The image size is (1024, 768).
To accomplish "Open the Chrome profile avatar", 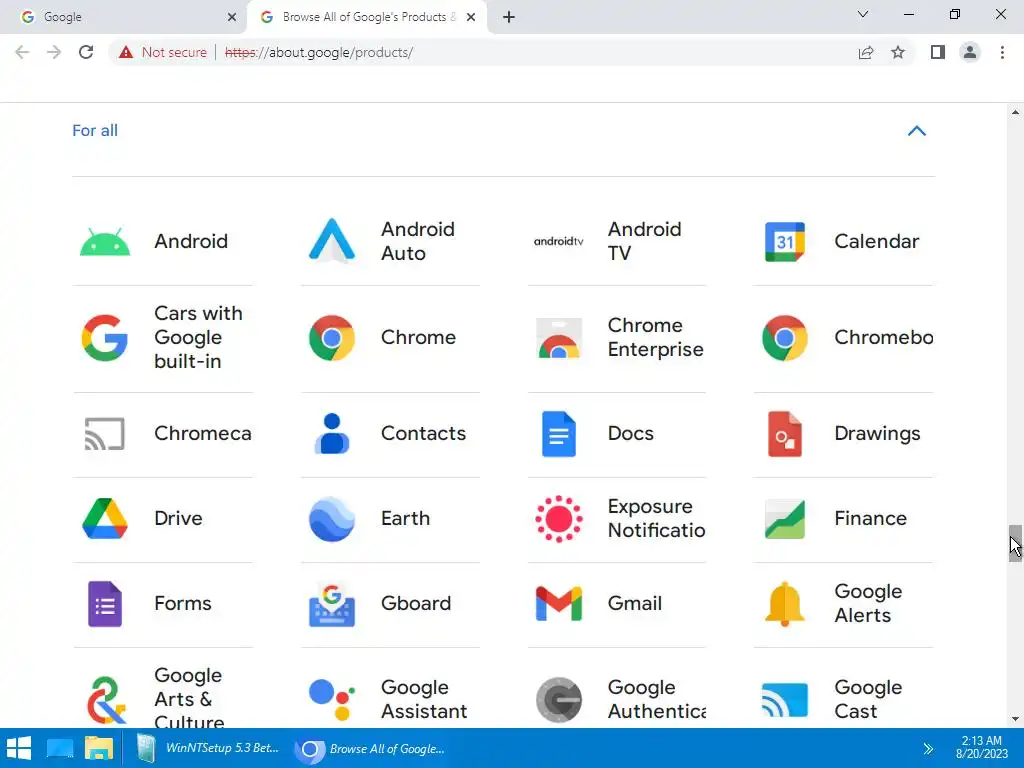I will click(x=970, y=52).
